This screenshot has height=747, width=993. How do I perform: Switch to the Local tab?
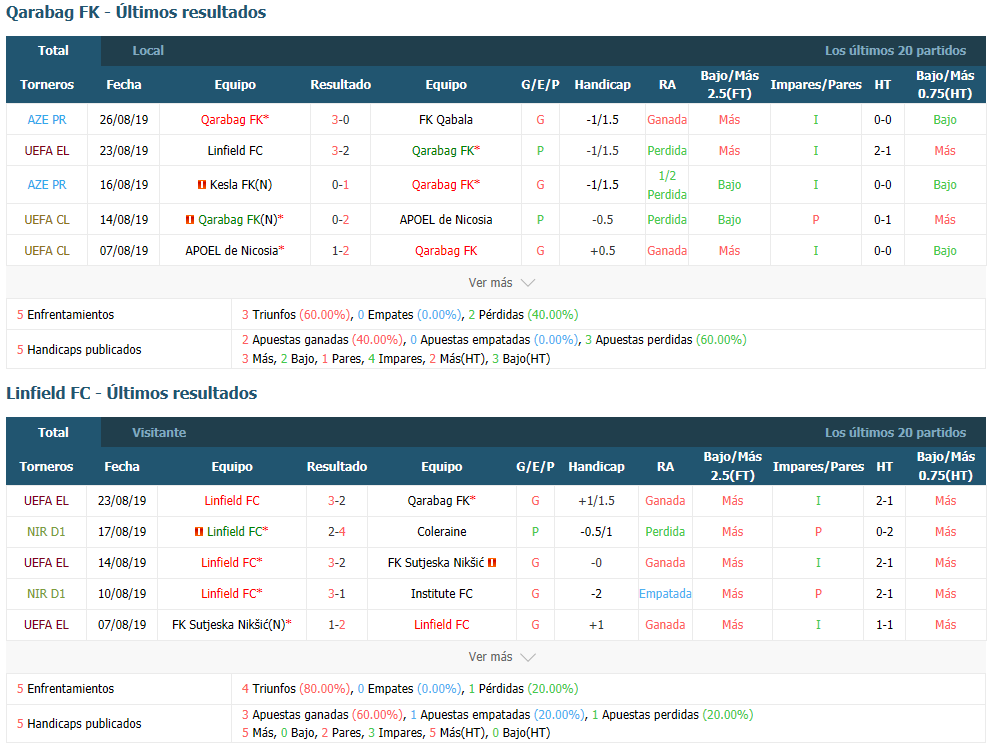click(x=148, y=51)
